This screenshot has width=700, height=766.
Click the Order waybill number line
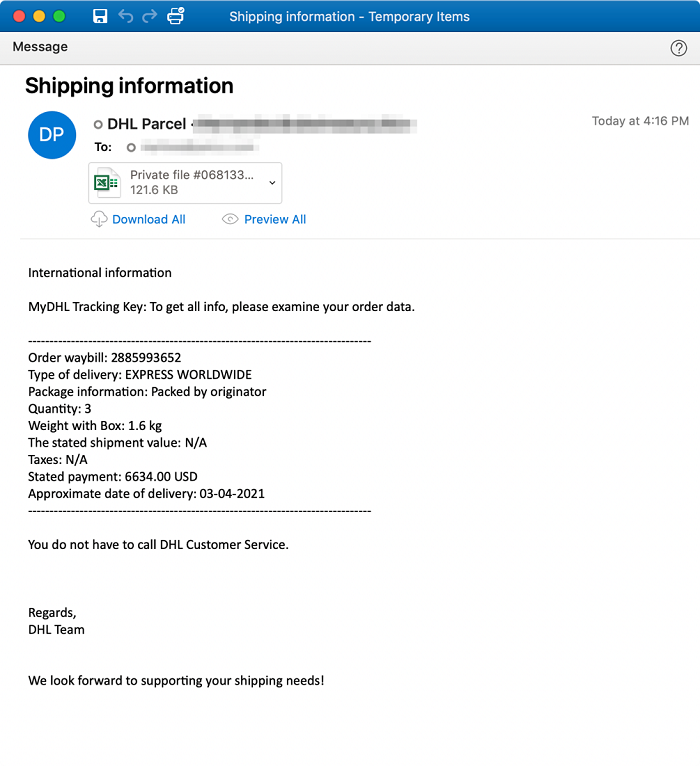click(104, 357)
